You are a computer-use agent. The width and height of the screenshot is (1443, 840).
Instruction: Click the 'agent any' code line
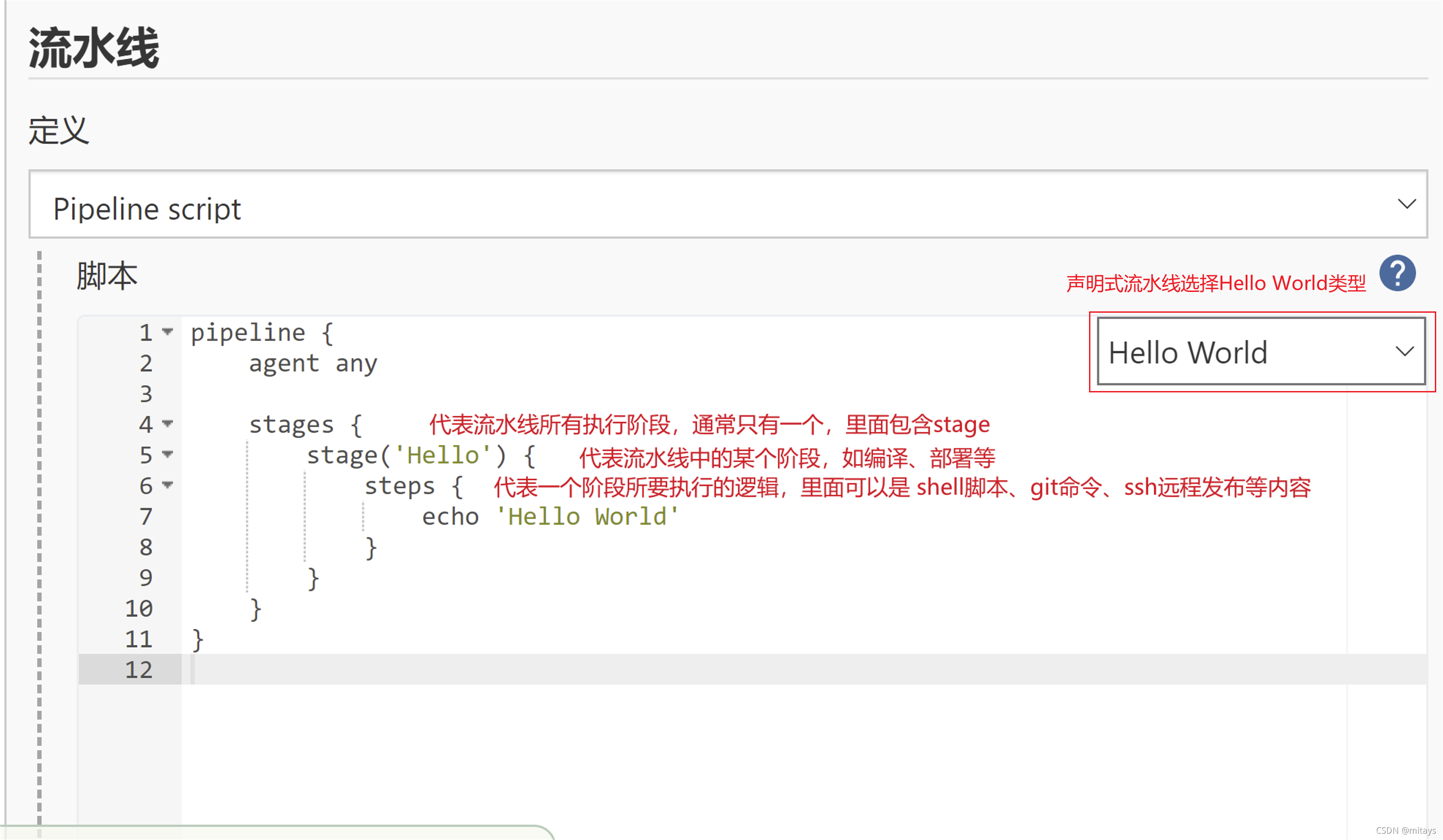tap(313, 363)
